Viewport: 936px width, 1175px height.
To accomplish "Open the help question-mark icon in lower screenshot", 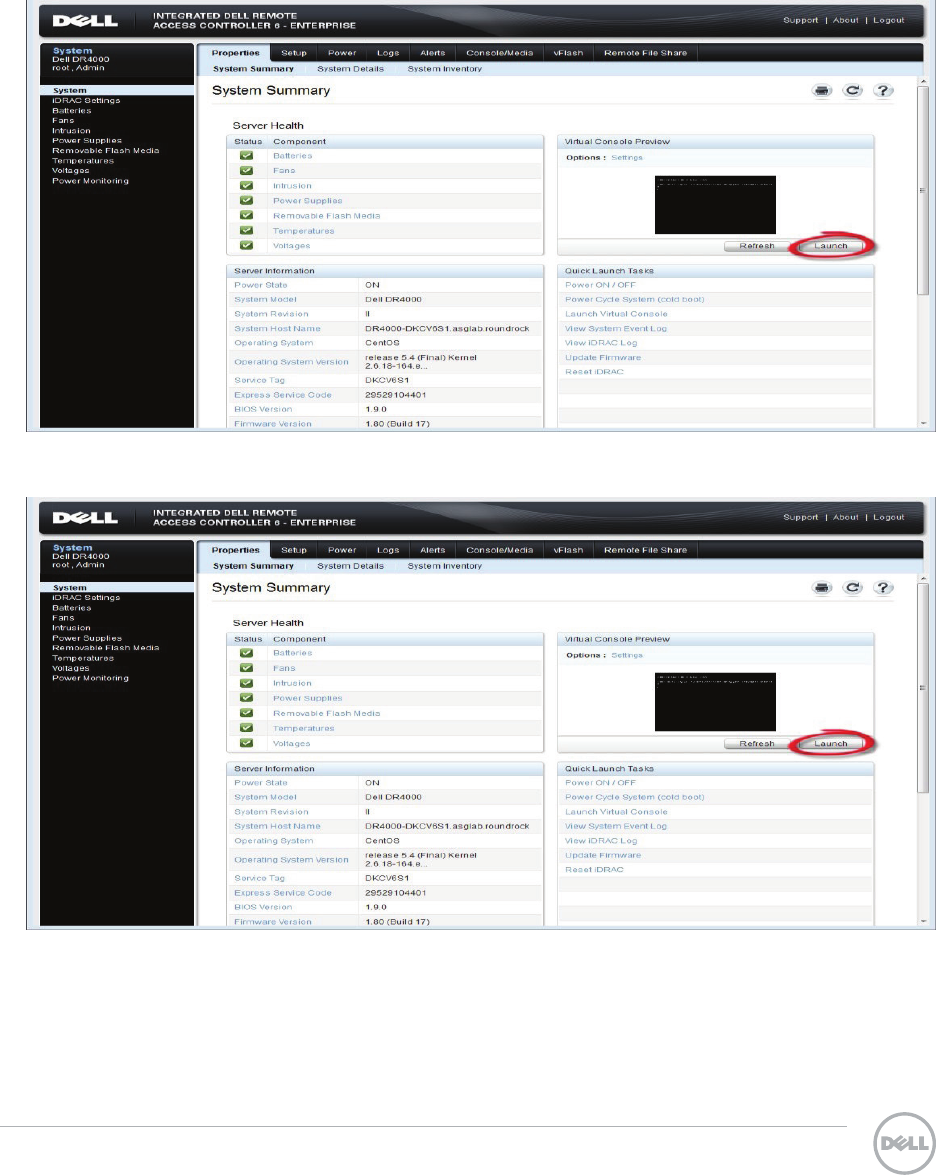I will coord(884,588).
